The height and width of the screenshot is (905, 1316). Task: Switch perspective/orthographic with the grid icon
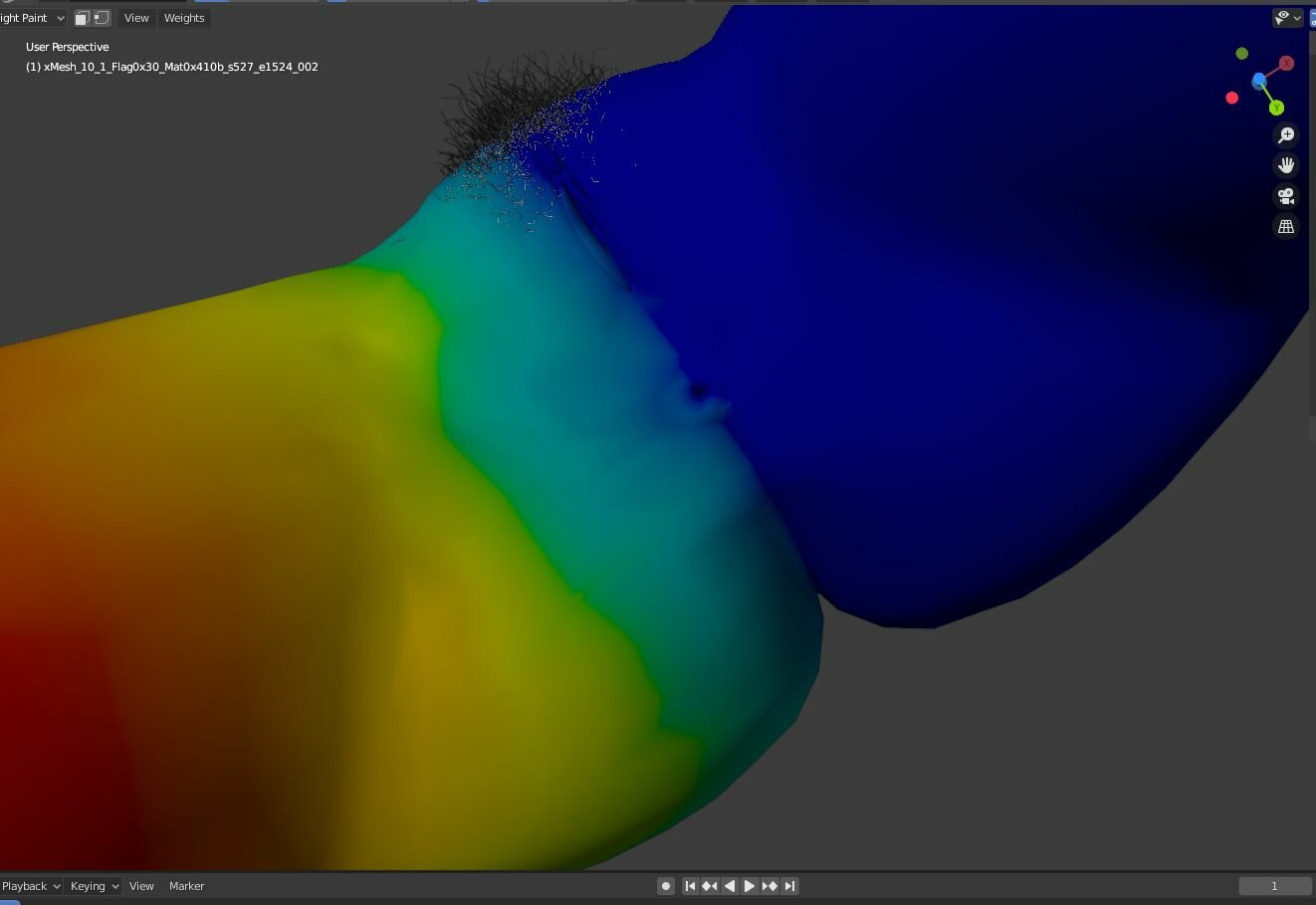pyautogui.click(x=1286, y=227)
